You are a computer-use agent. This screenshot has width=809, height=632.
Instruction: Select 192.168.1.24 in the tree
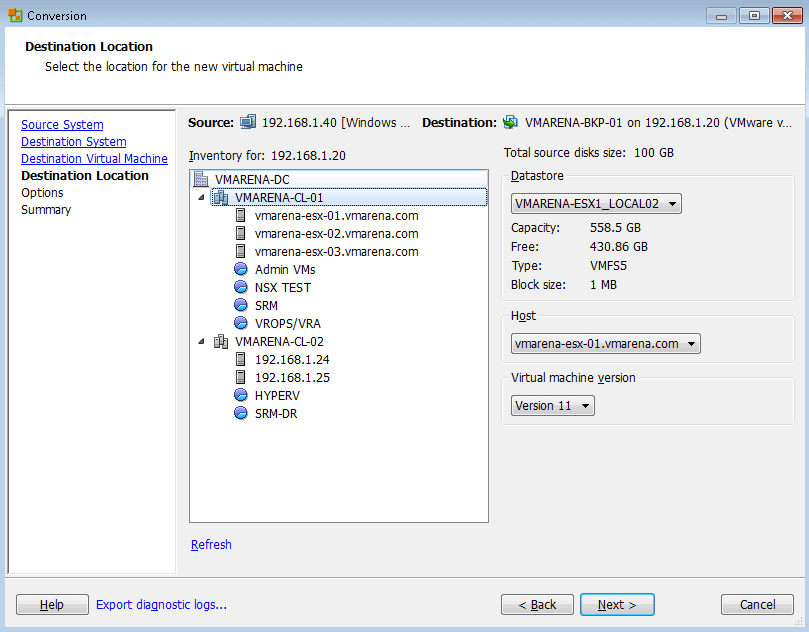[x=292, y=360]
